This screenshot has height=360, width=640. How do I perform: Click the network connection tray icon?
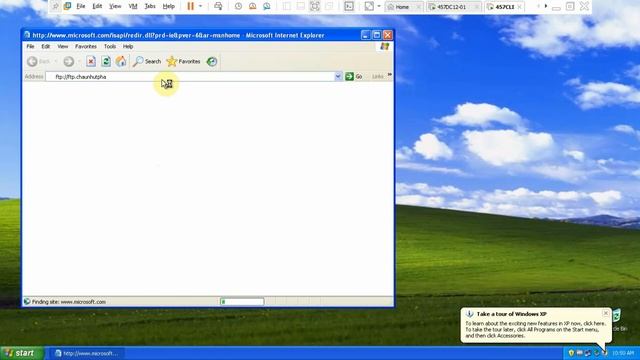(588, 353)
